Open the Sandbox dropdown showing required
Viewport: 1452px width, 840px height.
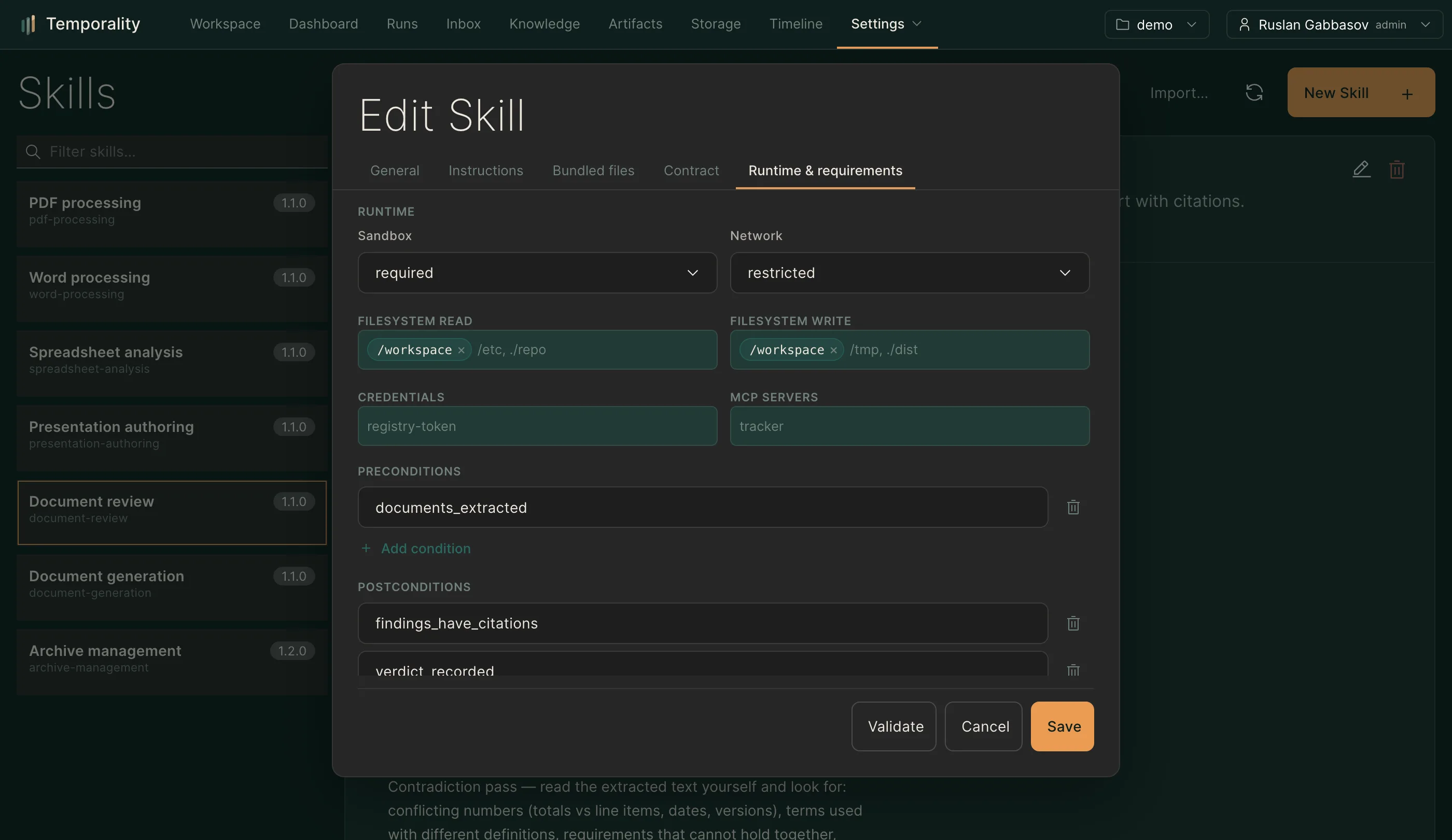(537, 273)
